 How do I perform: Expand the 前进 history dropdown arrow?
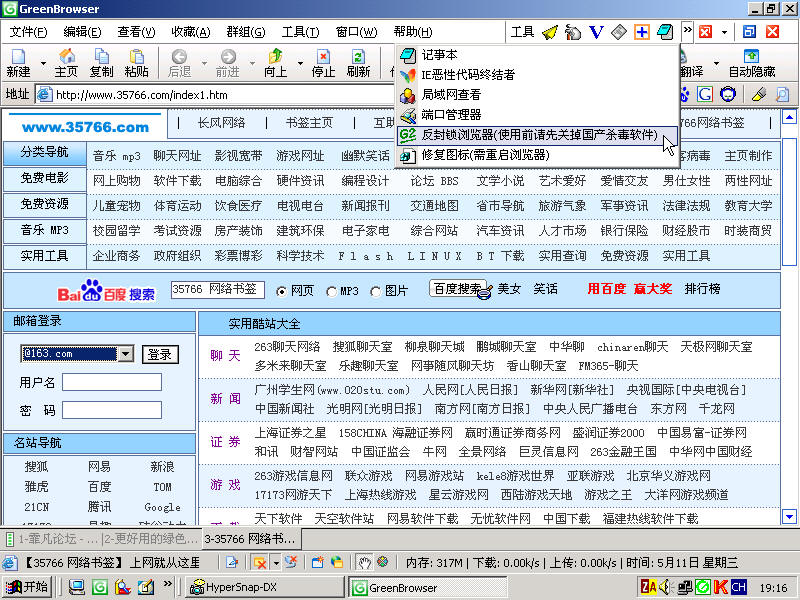coord(252,63)
